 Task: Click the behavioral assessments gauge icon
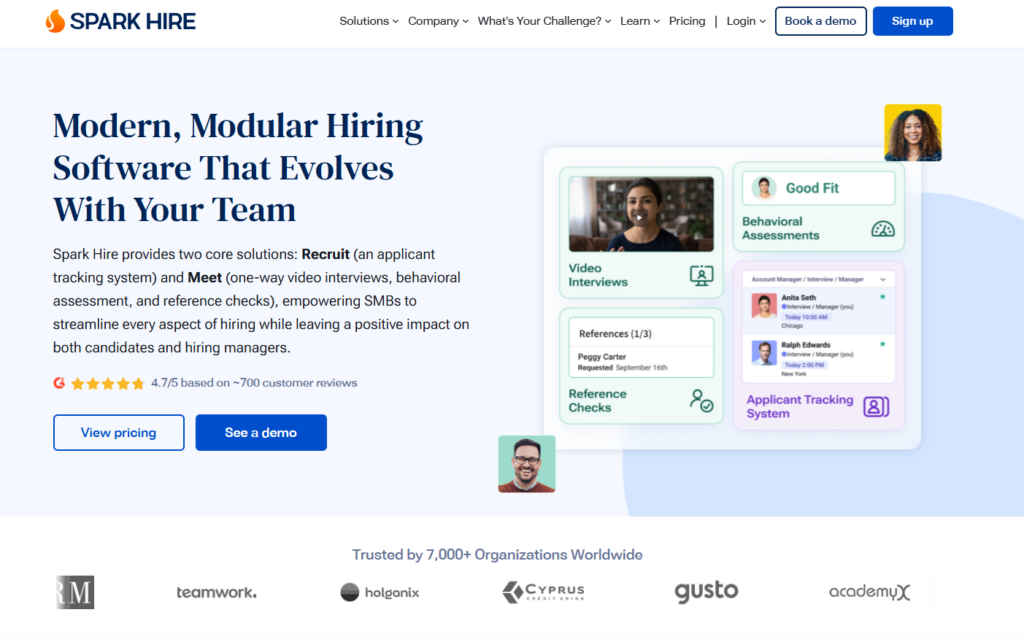882,229
